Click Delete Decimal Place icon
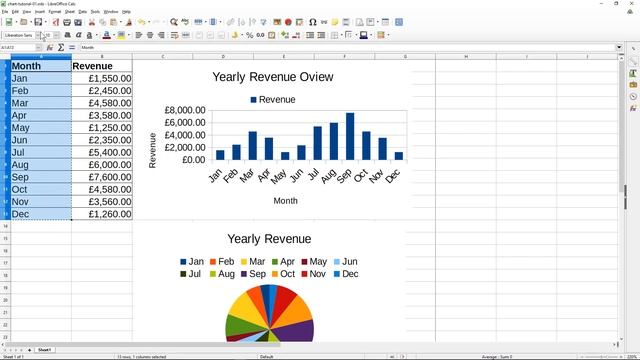This screenshot has width=640, height=360. (x=296, y=35)
